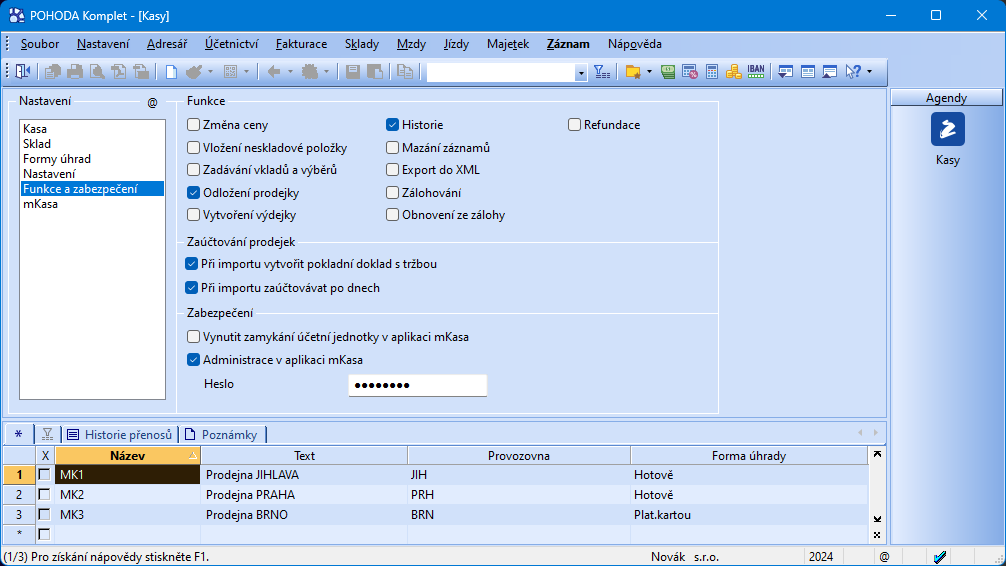
Task: Click the Provozovna column header
Action: pos(518,456)
